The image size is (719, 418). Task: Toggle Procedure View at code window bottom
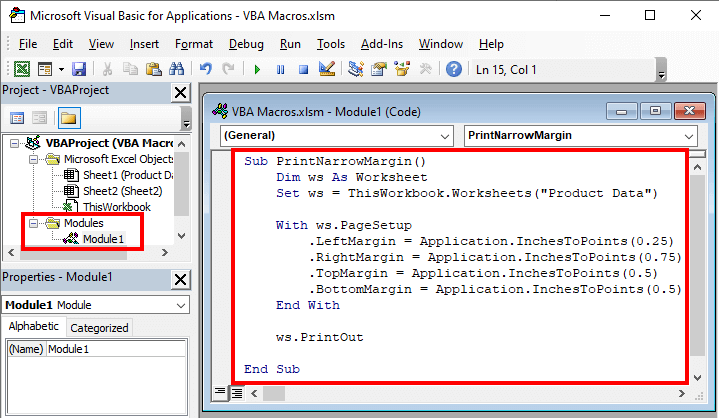click(x=221, y=393)
